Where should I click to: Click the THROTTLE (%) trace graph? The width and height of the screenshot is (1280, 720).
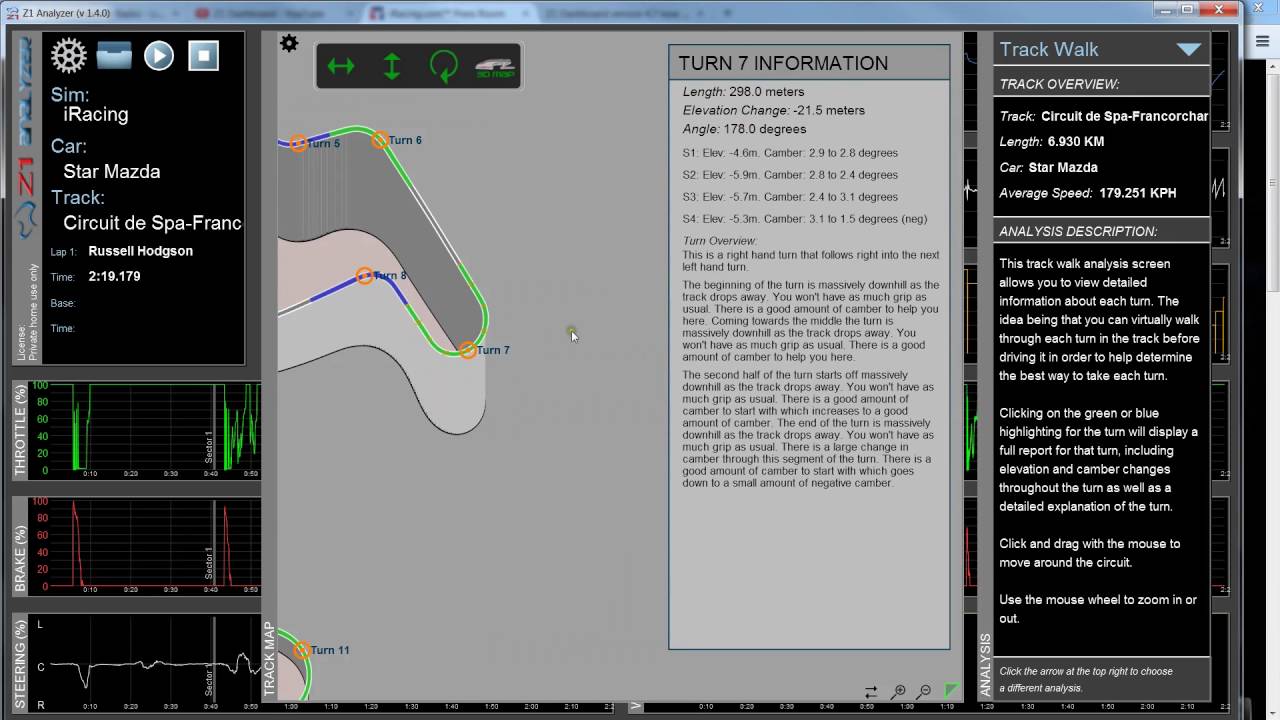(146, 428)
